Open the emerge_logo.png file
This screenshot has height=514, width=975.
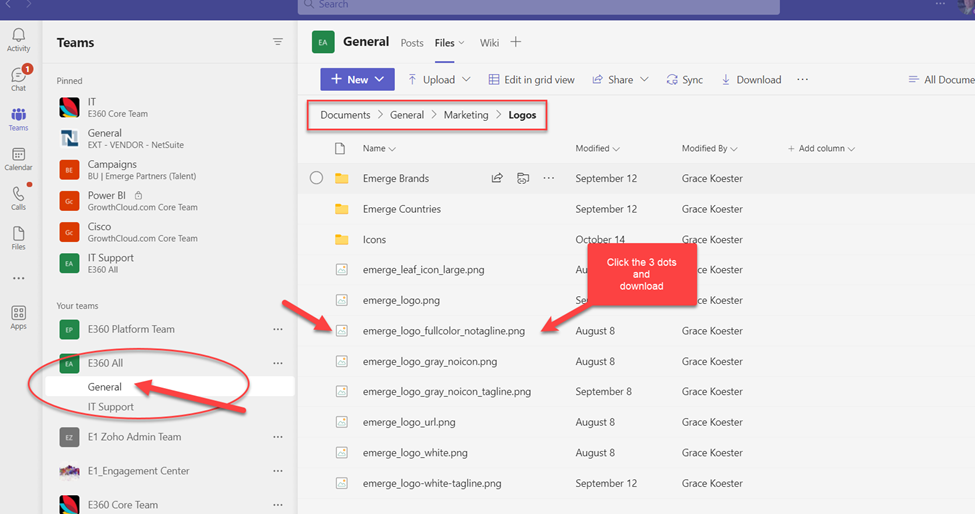(x=401, y=300)
